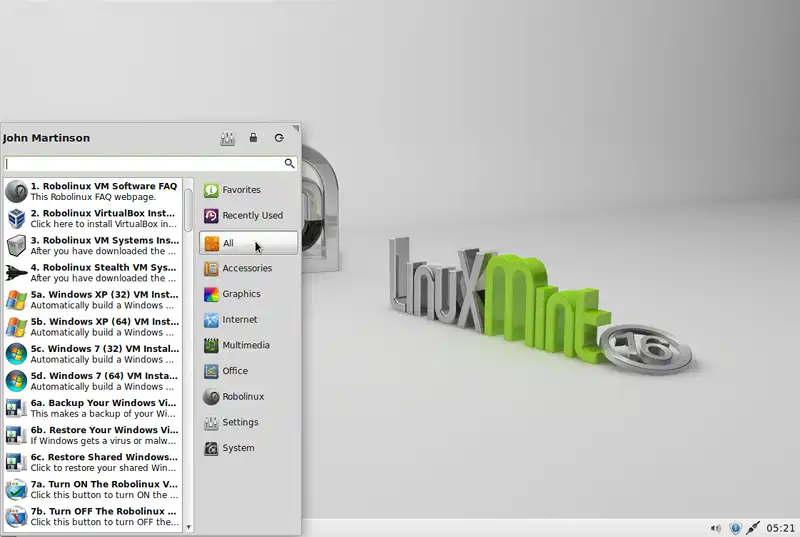Click the 7b. Turn OFF The Robolinux... icon
Image resolution: width=800 pixels, height=537 pixels.
coord(16,516)
